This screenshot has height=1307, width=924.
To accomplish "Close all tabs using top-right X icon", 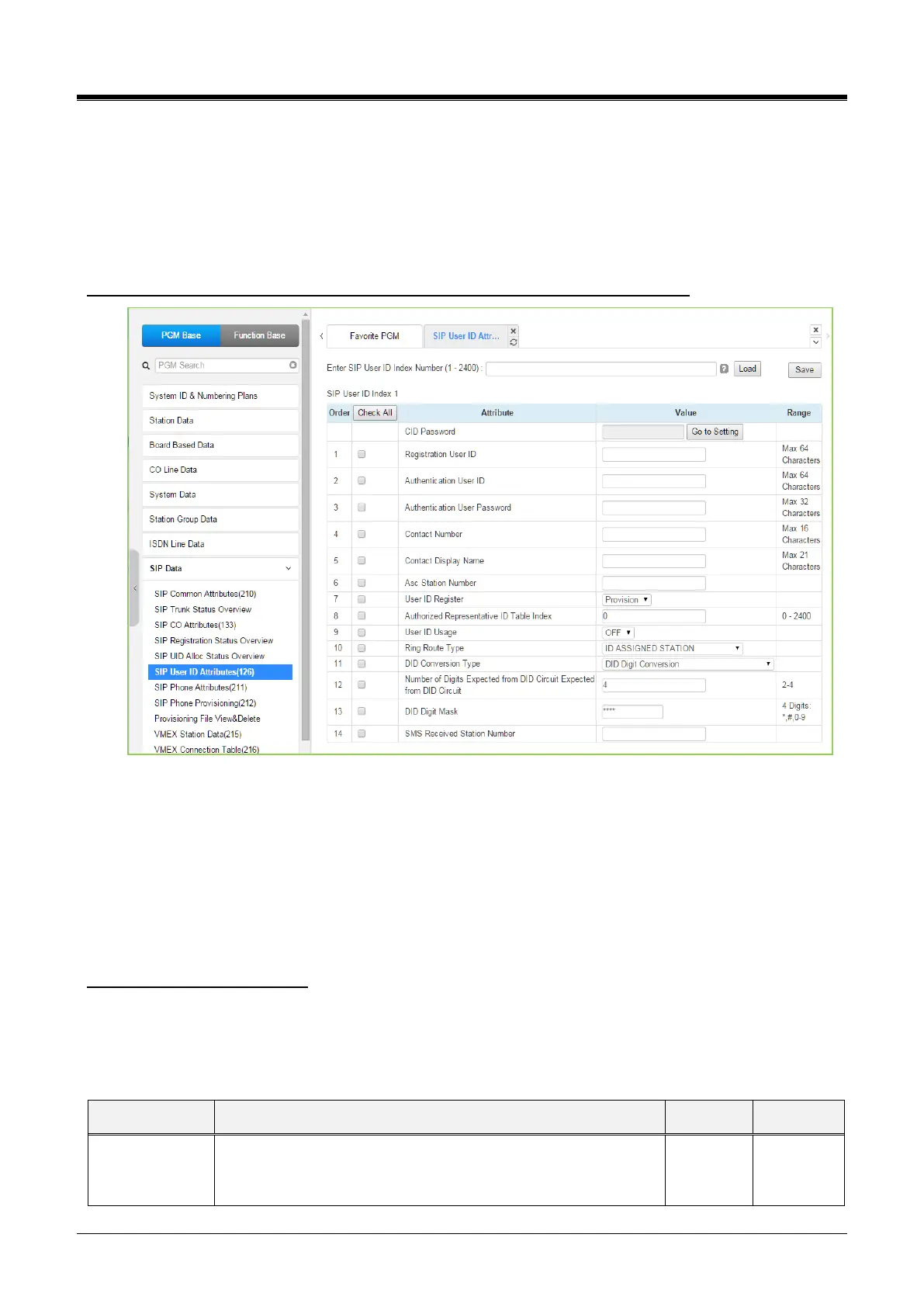I will tap(815, 331).
